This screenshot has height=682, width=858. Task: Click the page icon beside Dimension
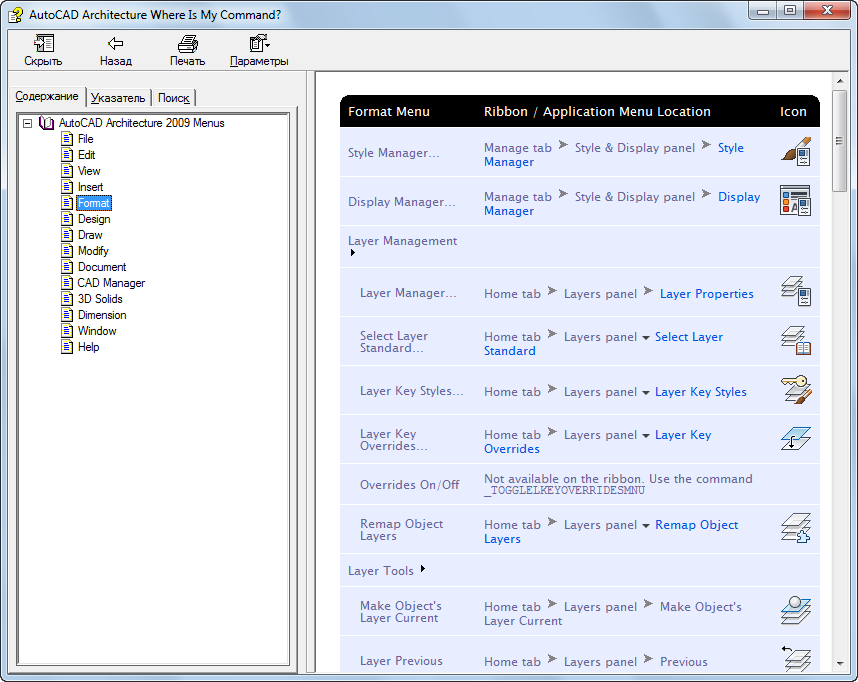tap(67, 315)
